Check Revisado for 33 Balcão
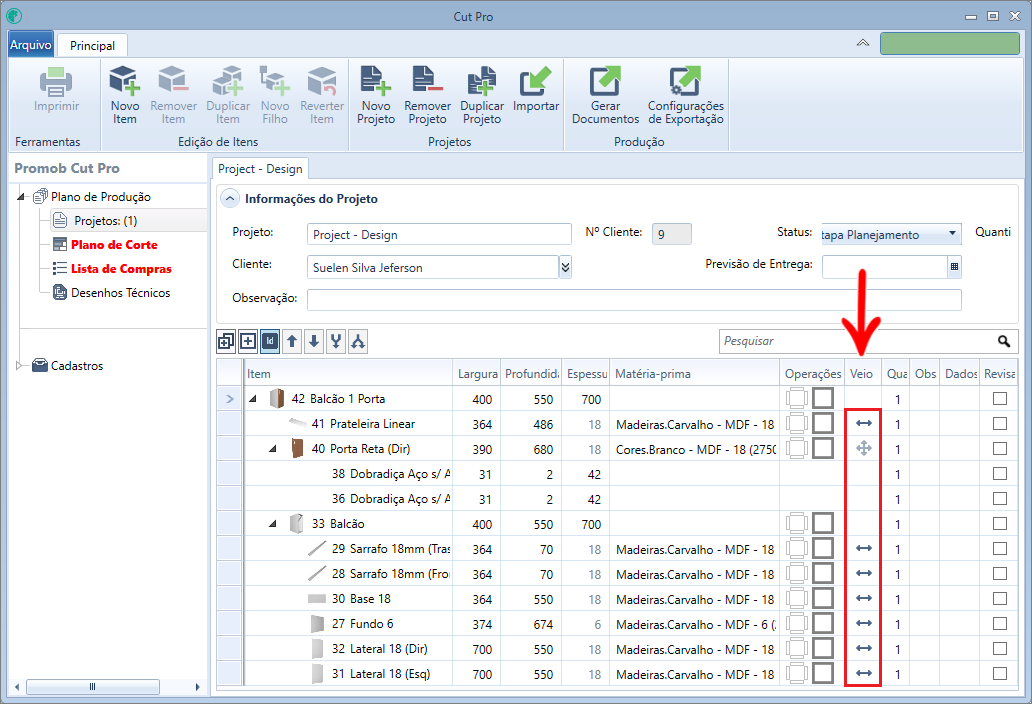 1000,524
